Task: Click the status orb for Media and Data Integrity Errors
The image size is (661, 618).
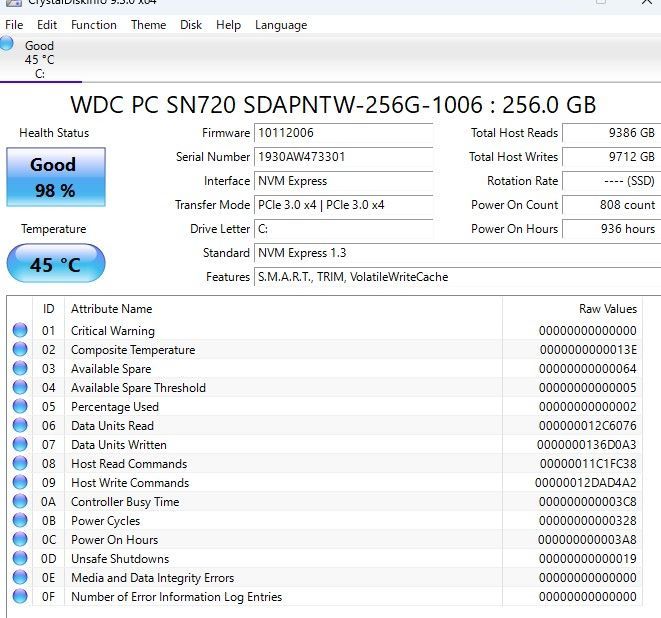Action: (x=20, y=577)
